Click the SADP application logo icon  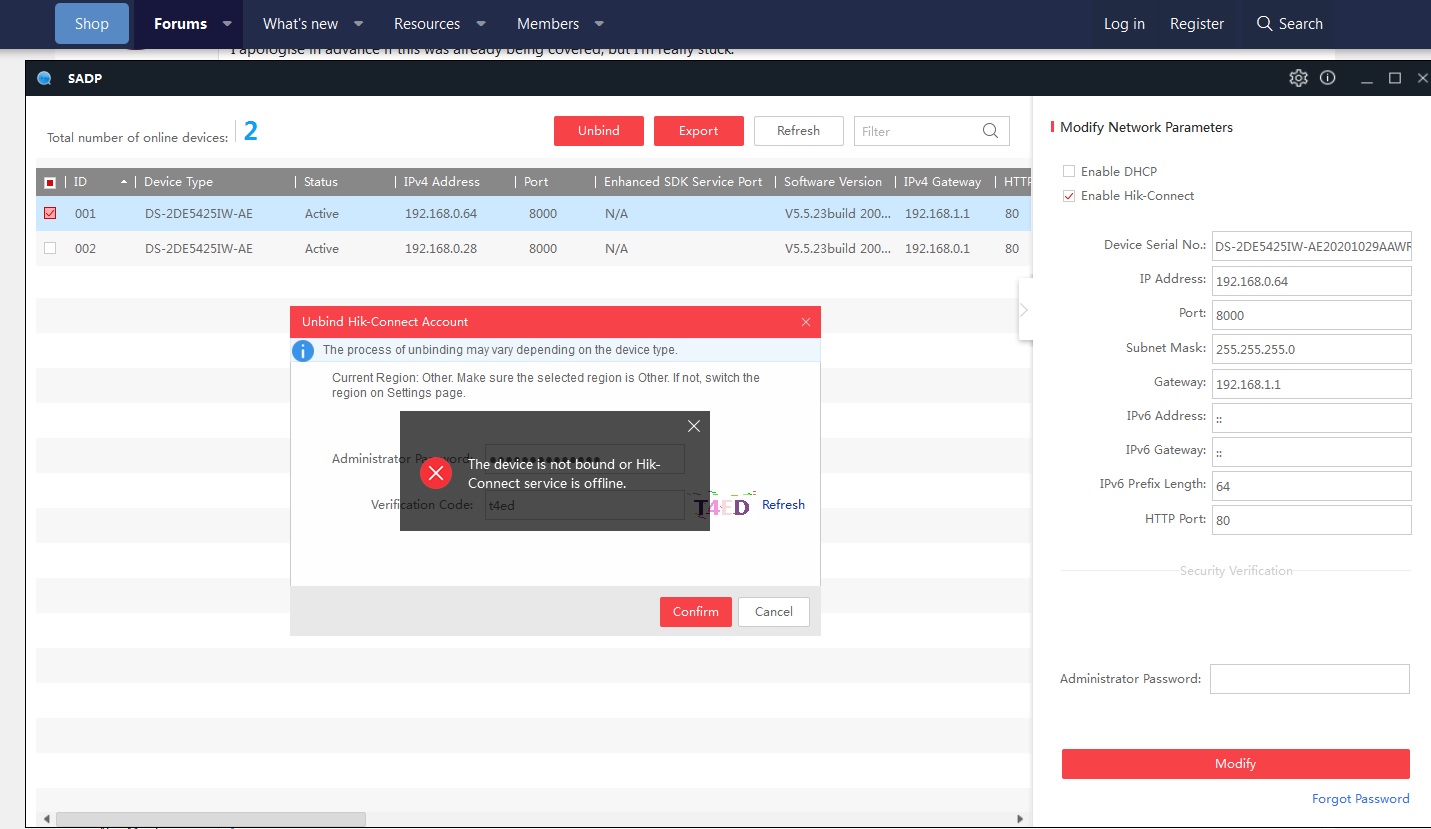(44, 79)
